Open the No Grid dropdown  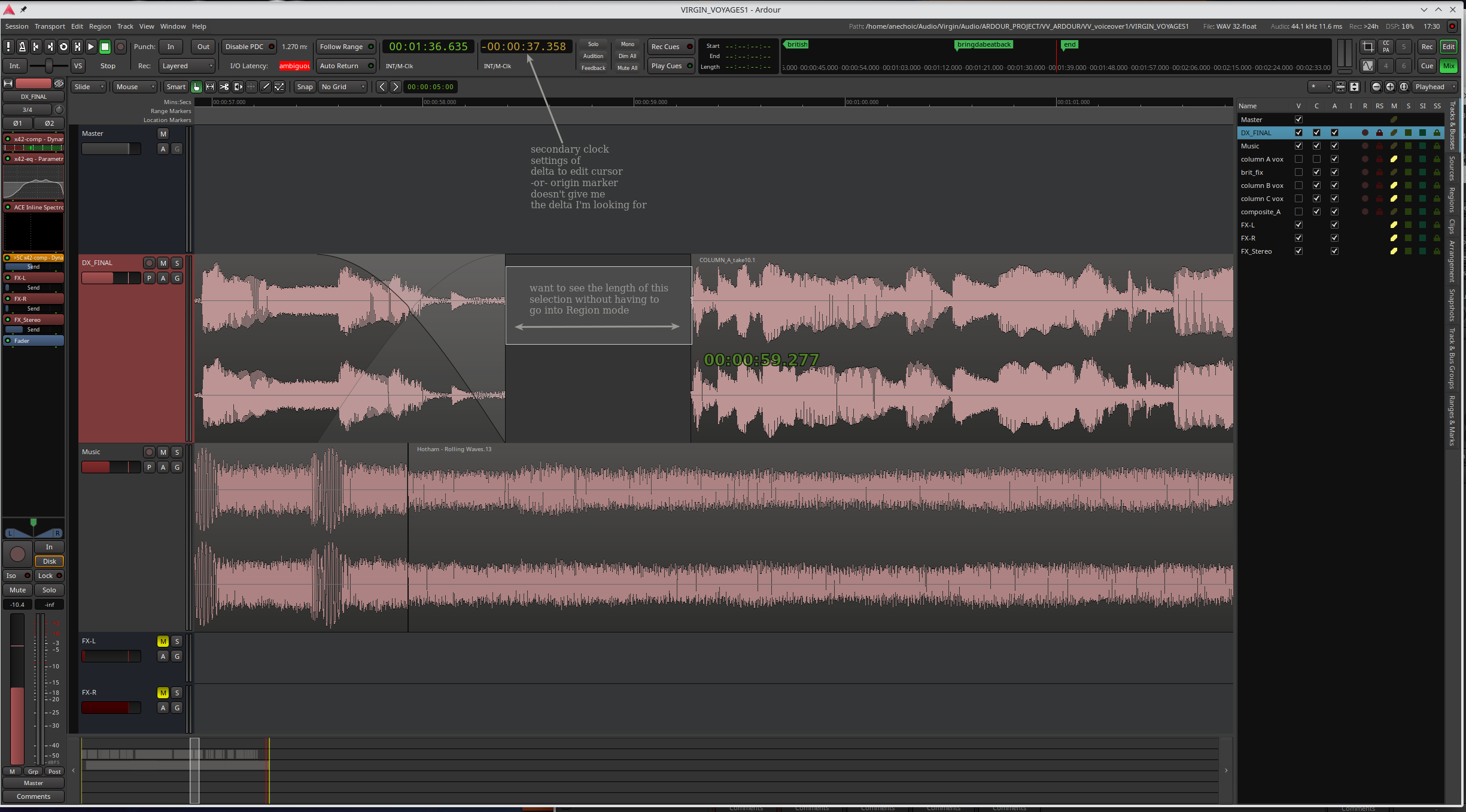coord(343,87)
